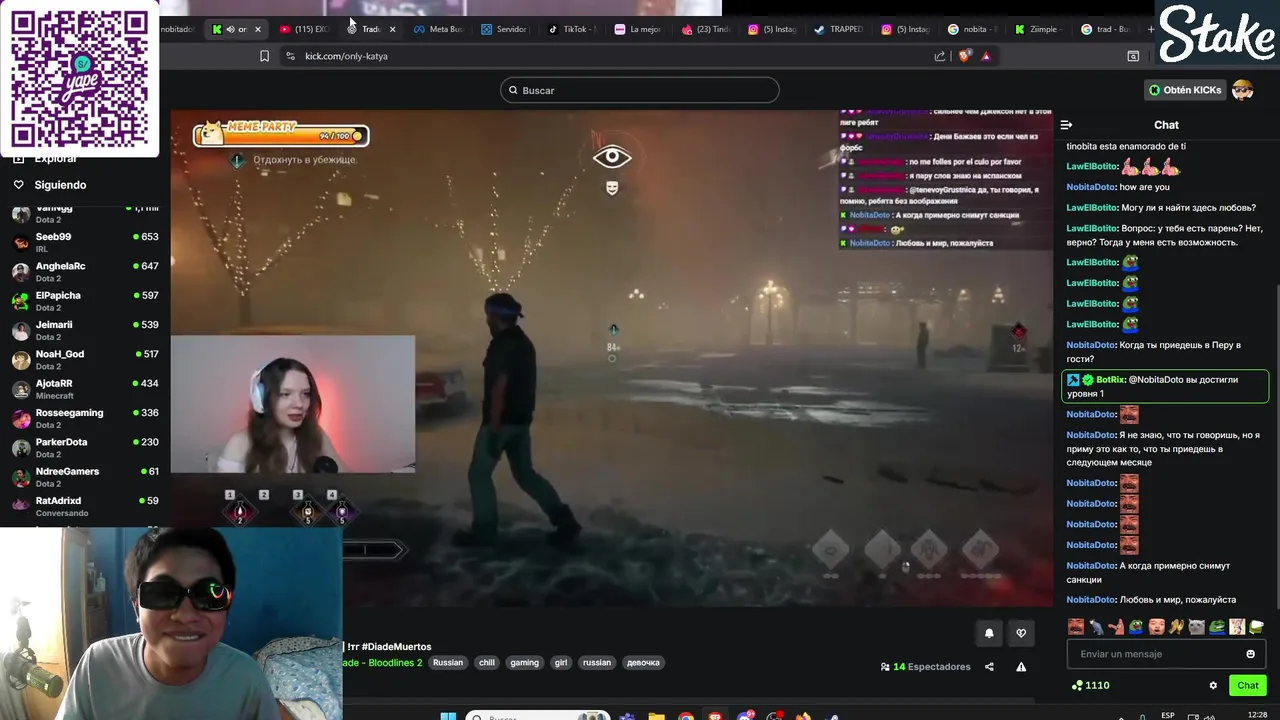Open the TRAPPED Steam tab
The image size is (1280, 720).
tap(838, 29)
